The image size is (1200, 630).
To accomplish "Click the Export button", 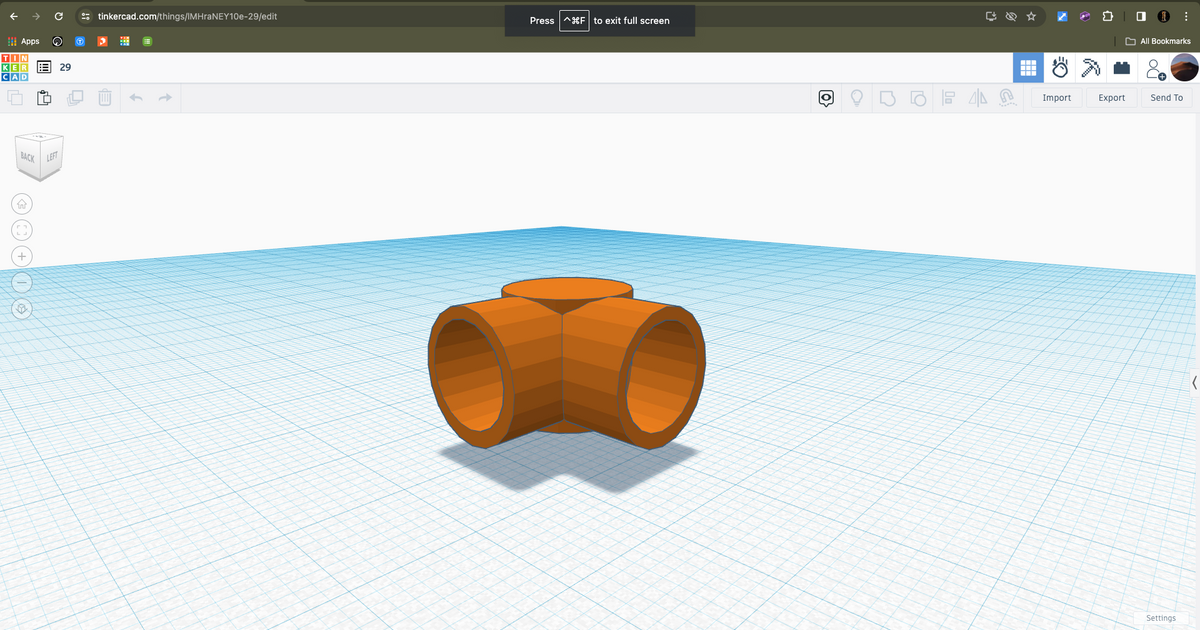I will pos(1111,98).
